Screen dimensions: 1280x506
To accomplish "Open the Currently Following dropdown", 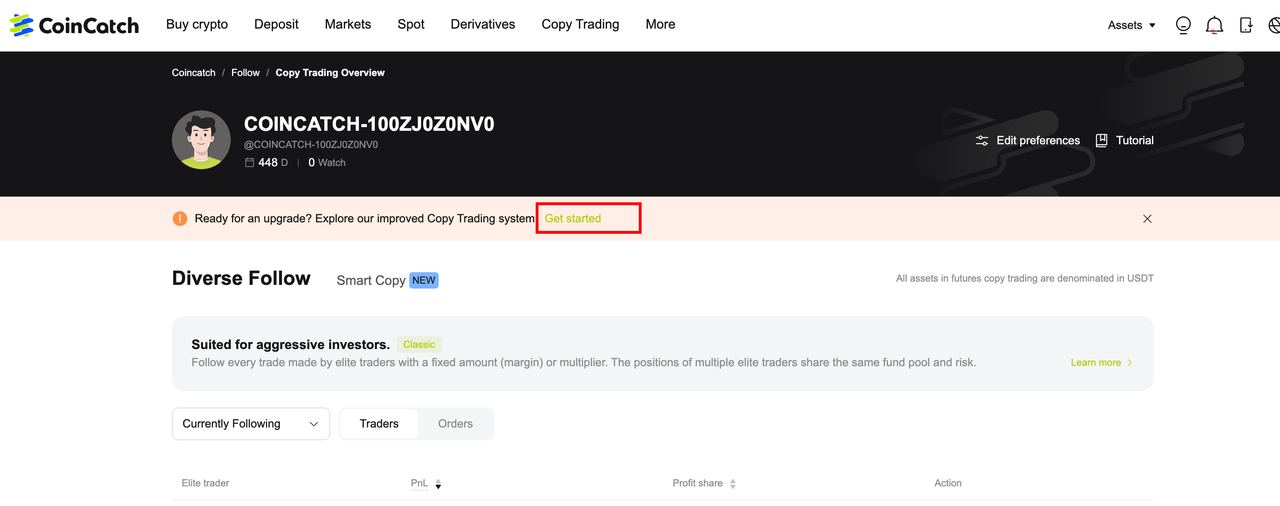I will tap(250, 424).
